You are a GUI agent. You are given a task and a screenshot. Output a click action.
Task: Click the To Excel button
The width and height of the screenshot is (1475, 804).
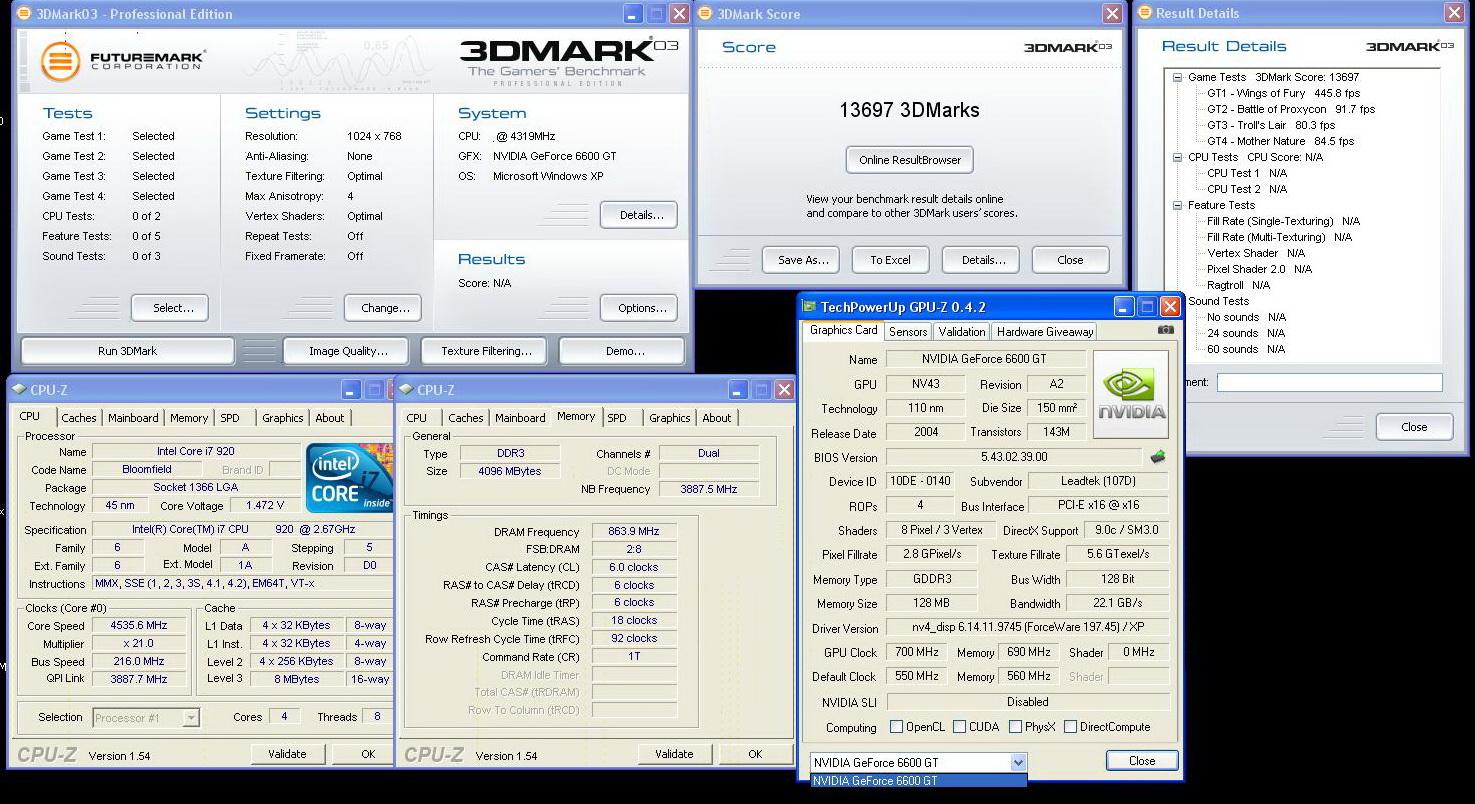[890, 260]
